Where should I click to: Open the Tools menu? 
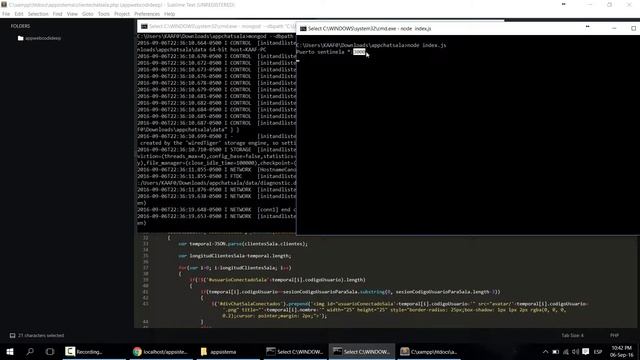(x=104, y=14)
